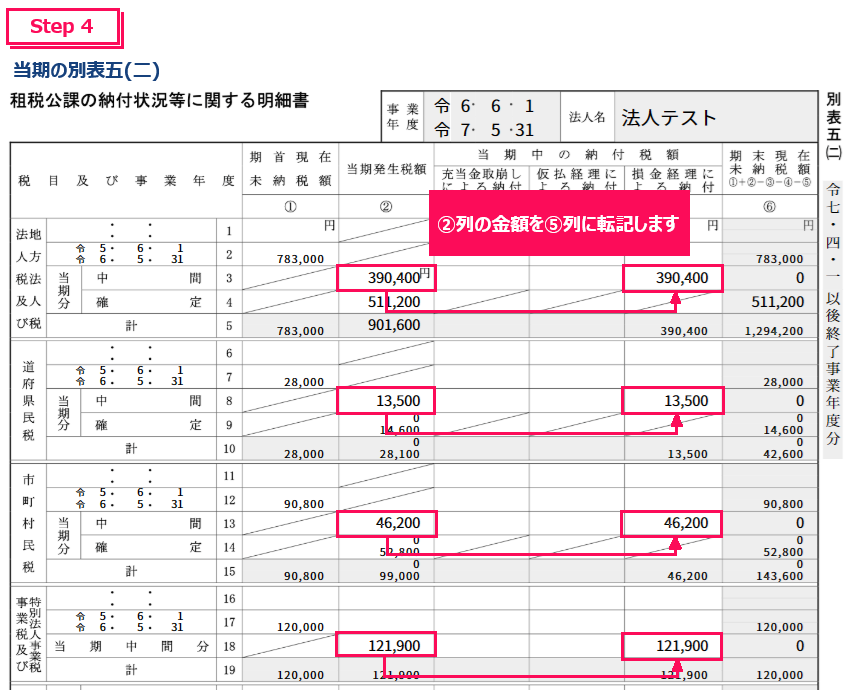This screenshot has width=849, height=690.
Task: Click 121,900 in row 18 column ②
Action: (x=394, y=646)
